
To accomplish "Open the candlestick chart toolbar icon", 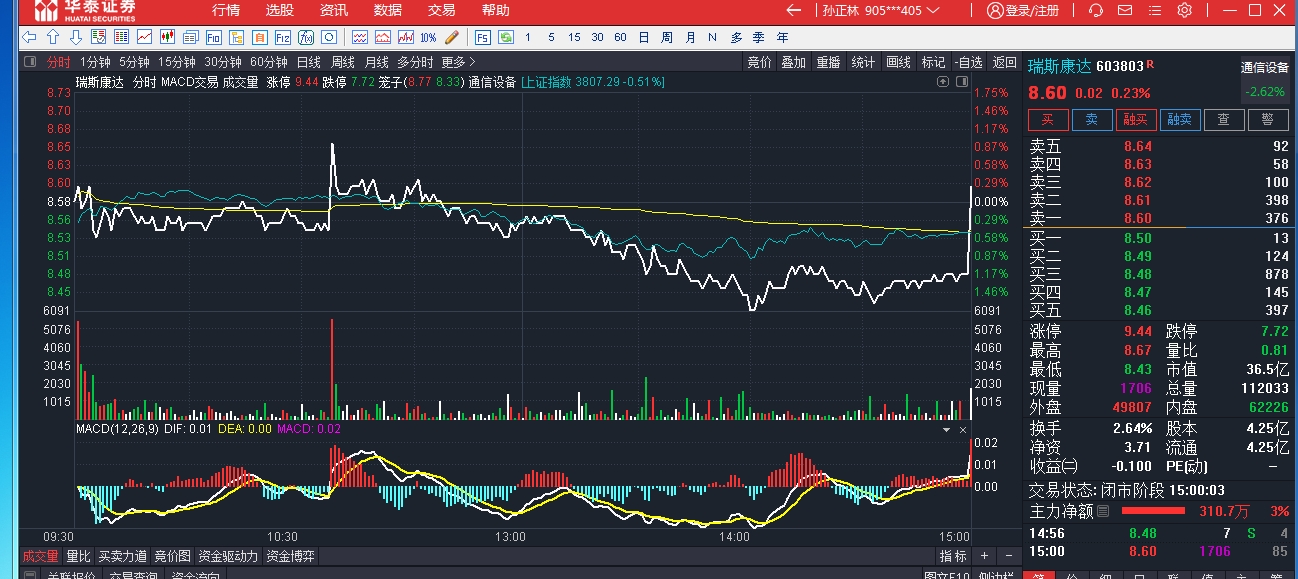I will click(x=167, y=37).
